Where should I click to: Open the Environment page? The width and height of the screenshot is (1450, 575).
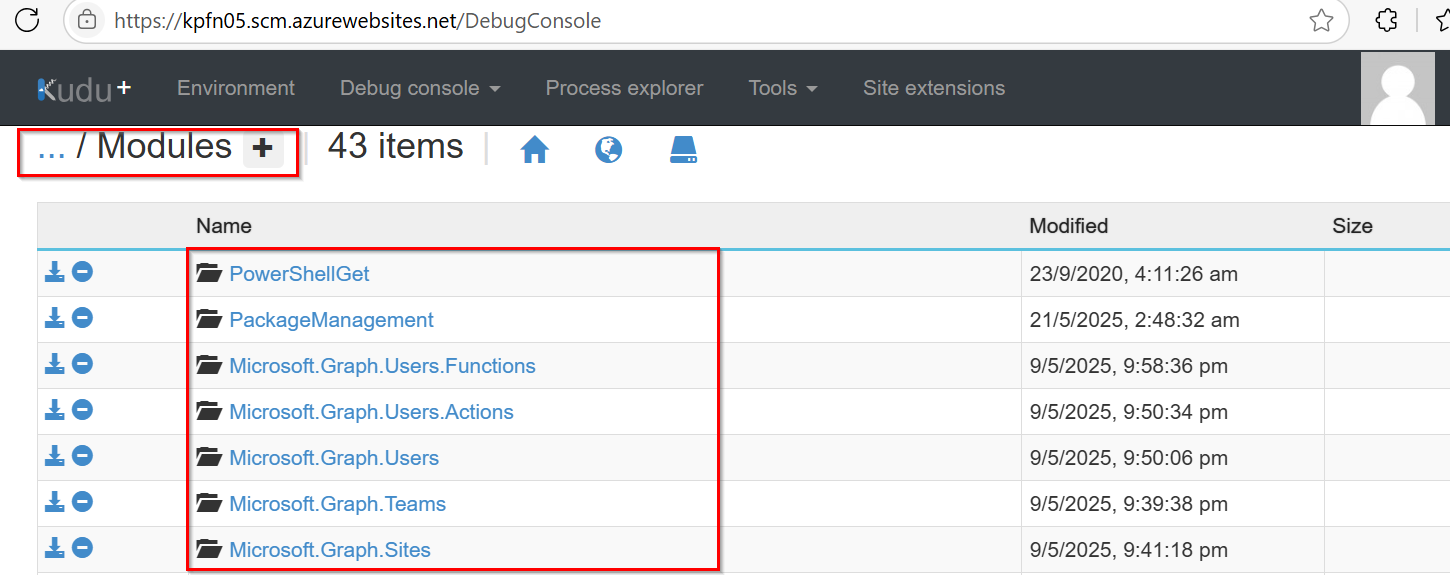pos(236,88)
